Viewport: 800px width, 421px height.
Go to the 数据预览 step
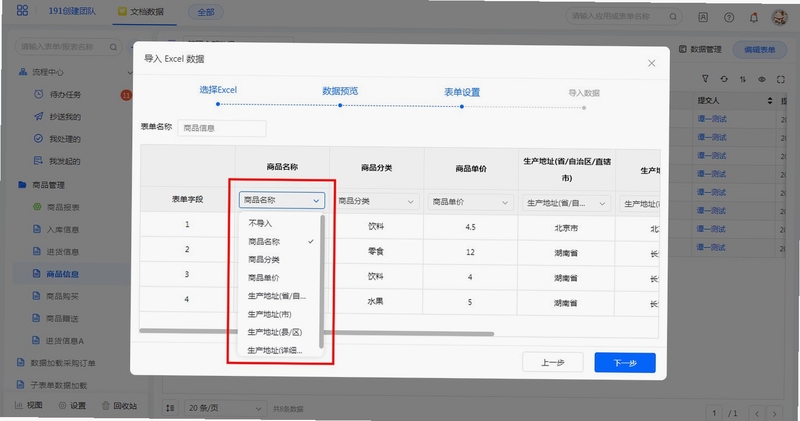340,91
